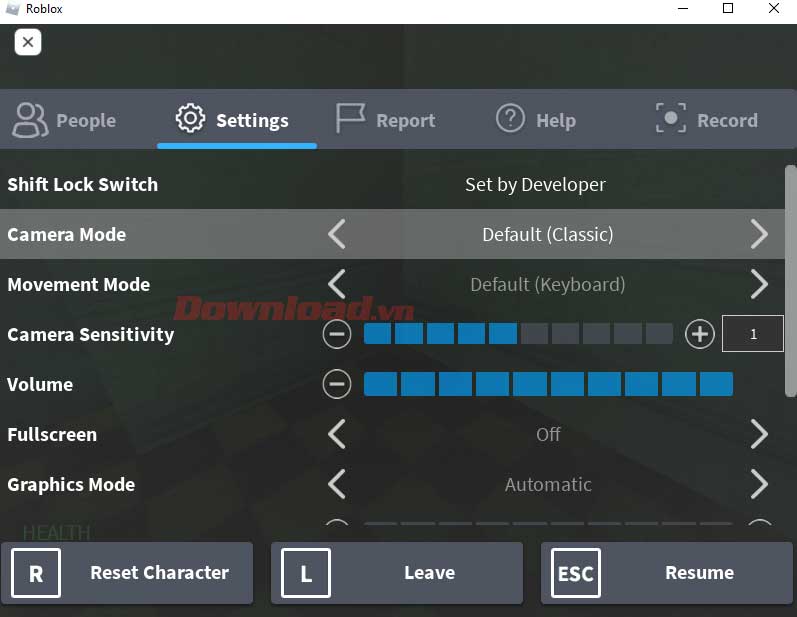Click 'Set by Developer' text

tap(535, 184)
